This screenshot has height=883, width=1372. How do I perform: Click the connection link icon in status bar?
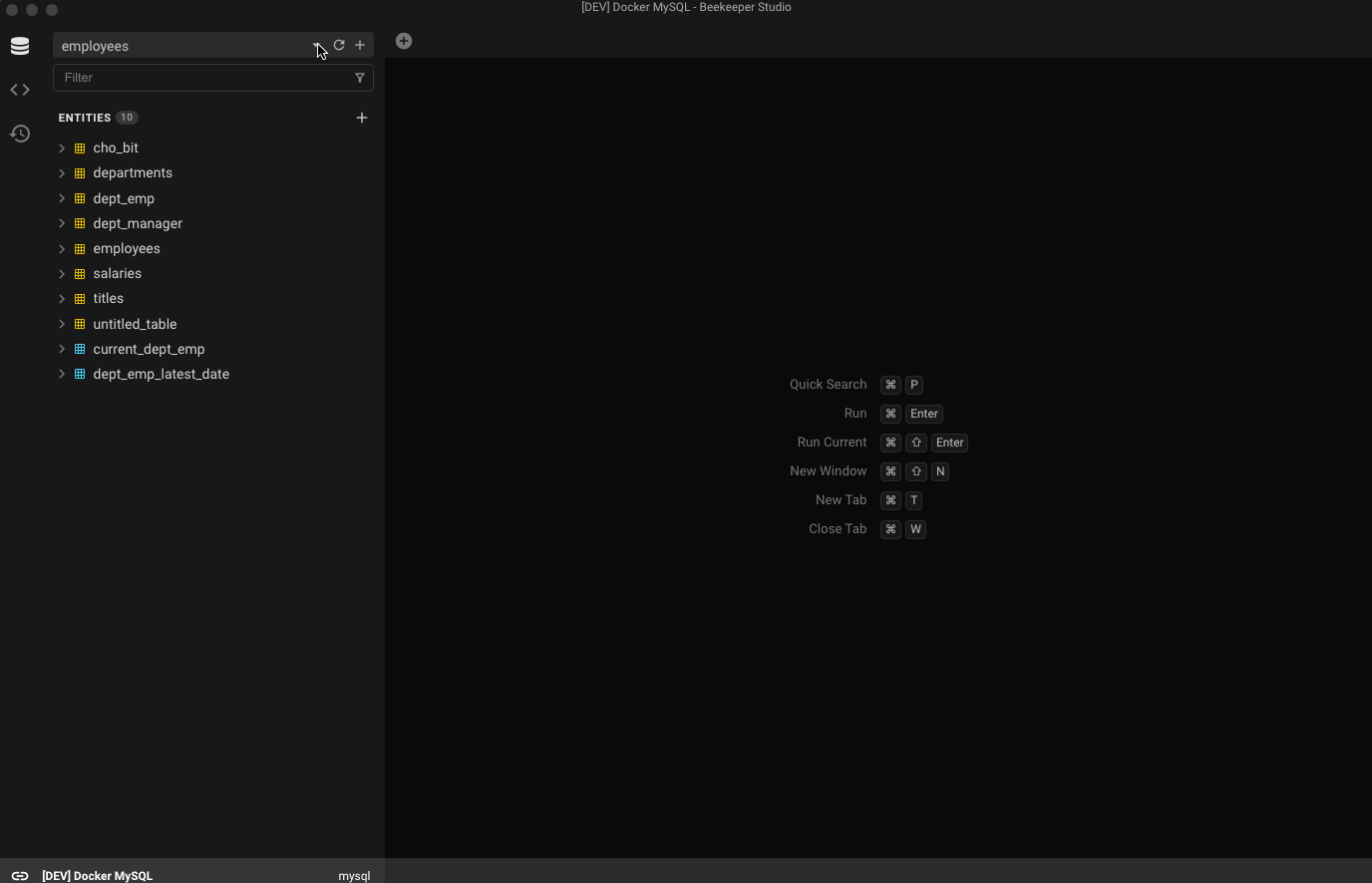20,876
